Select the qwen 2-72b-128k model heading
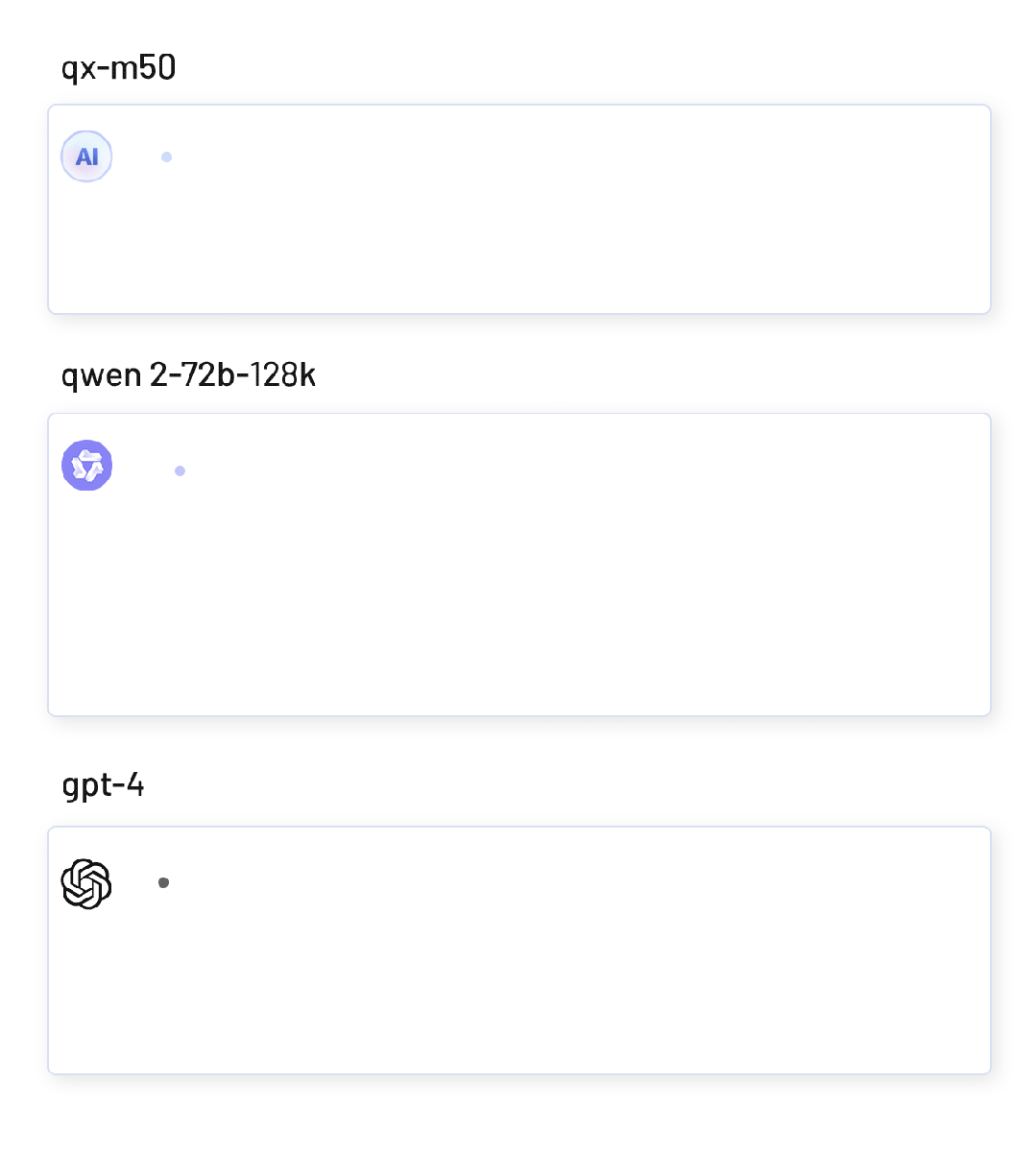 [188, 374]
